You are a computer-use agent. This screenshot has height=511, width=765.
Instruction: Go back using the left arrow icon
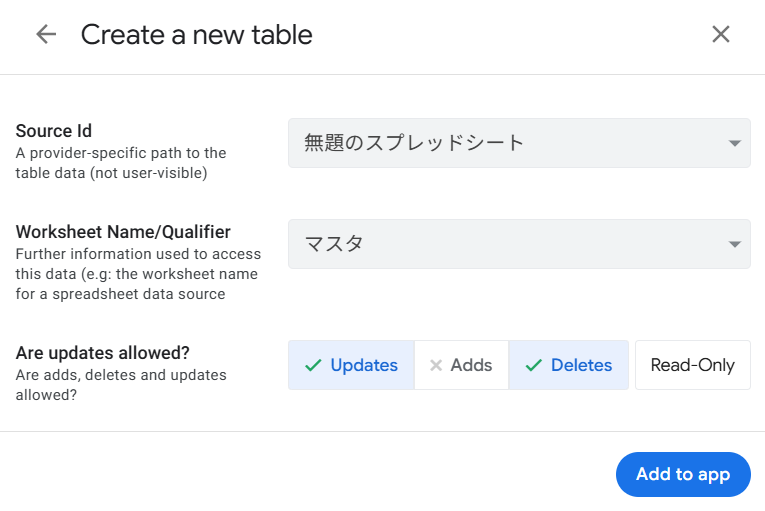point(46,35)
